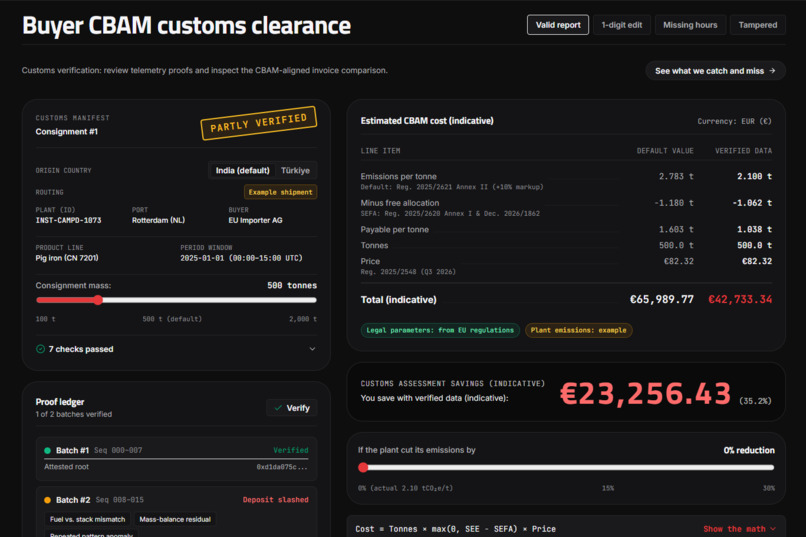Switch origin country to Türkiye
Image resolution: width=806 pixels, height=537 pixels.
(x=296, y=171)
